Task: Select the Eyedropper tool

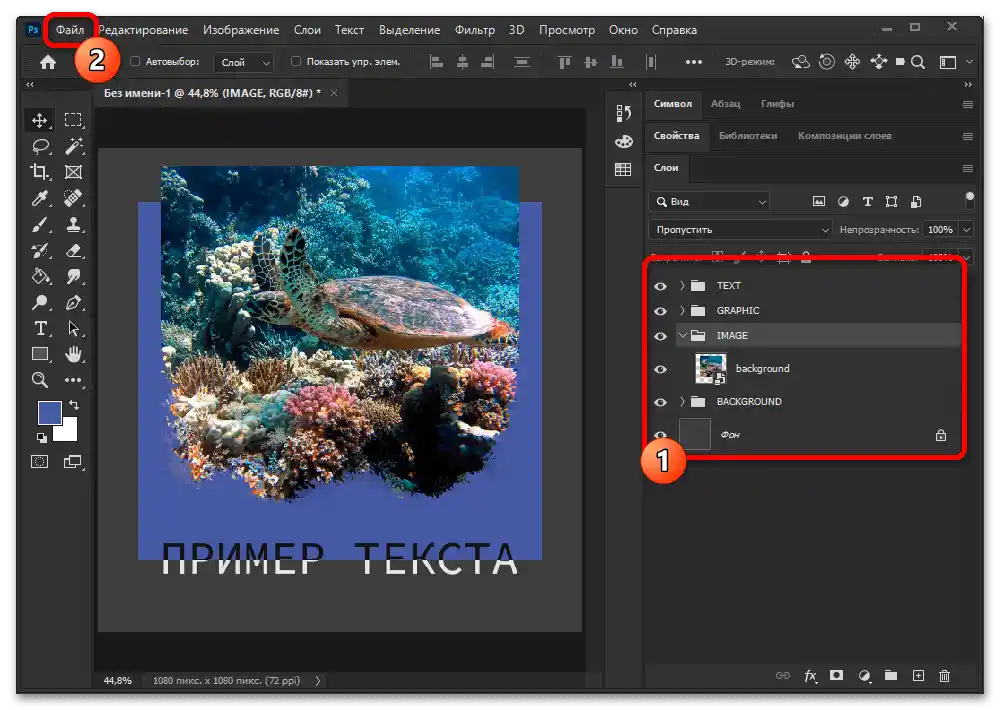Action: tap(41, 198)
